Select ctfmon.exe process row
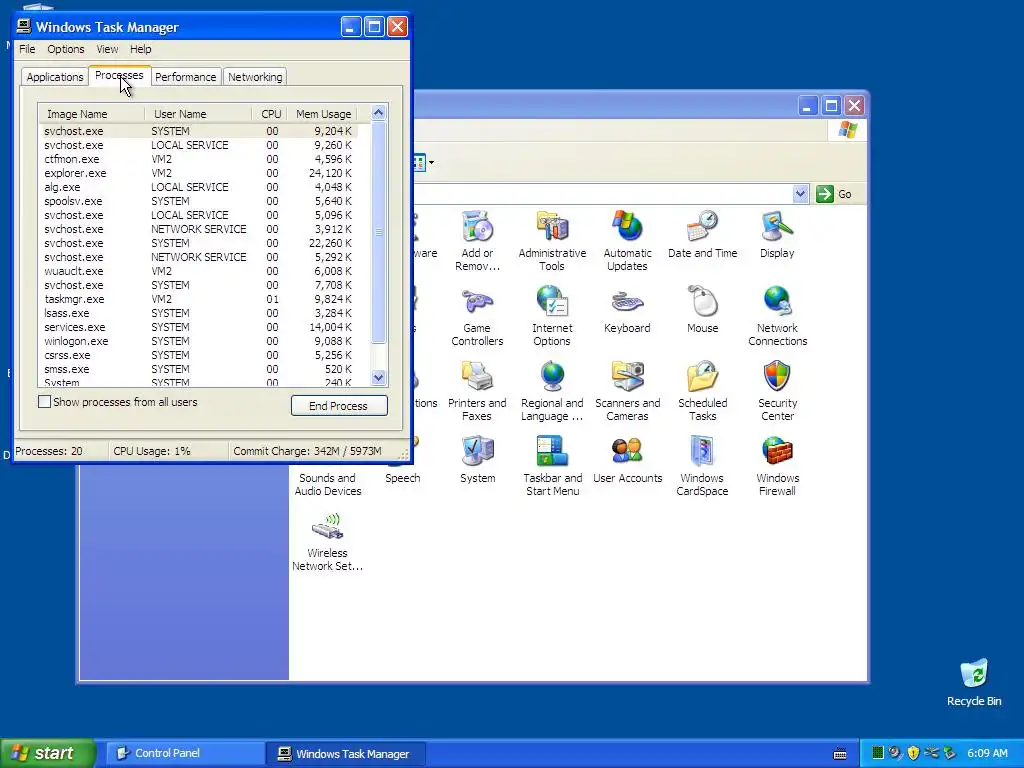This screenshot has width=1024, height=768. pos(199,159)
